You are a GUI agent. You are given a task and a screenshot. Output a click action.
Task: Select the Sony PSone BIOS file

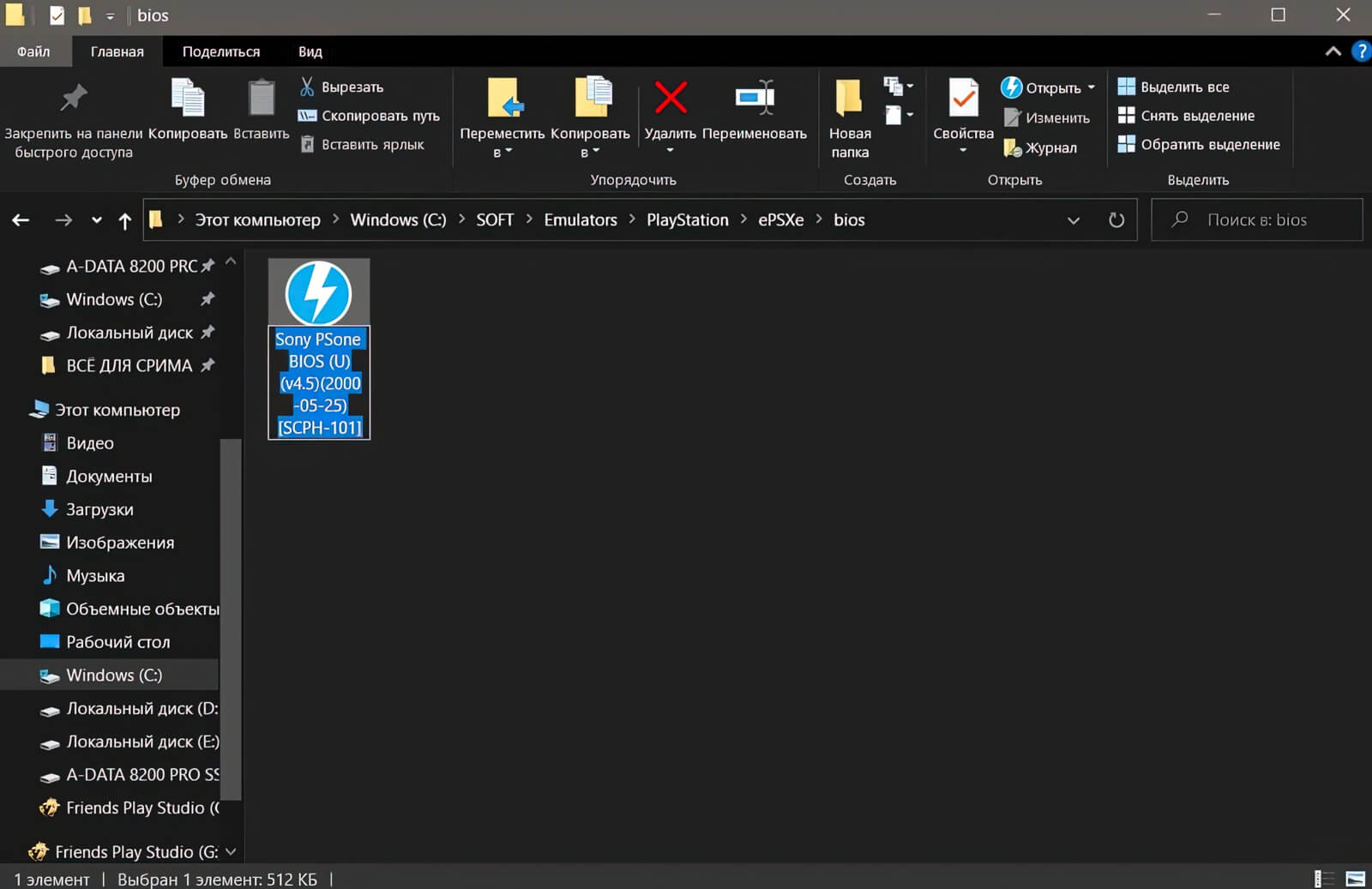tap(319, 349)
